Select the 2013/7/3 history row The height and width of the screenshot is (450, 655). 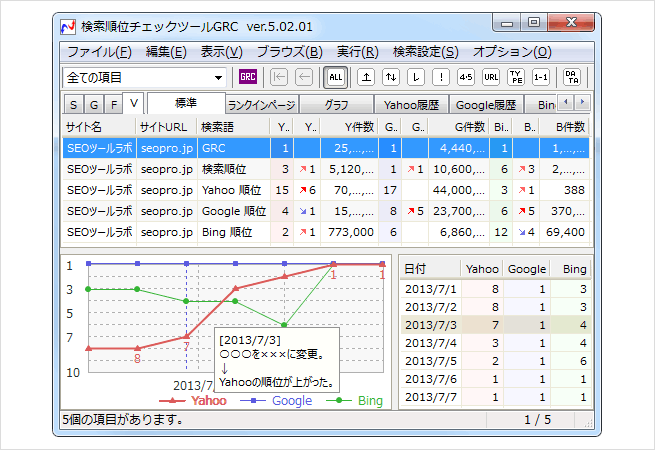point(496,325)
